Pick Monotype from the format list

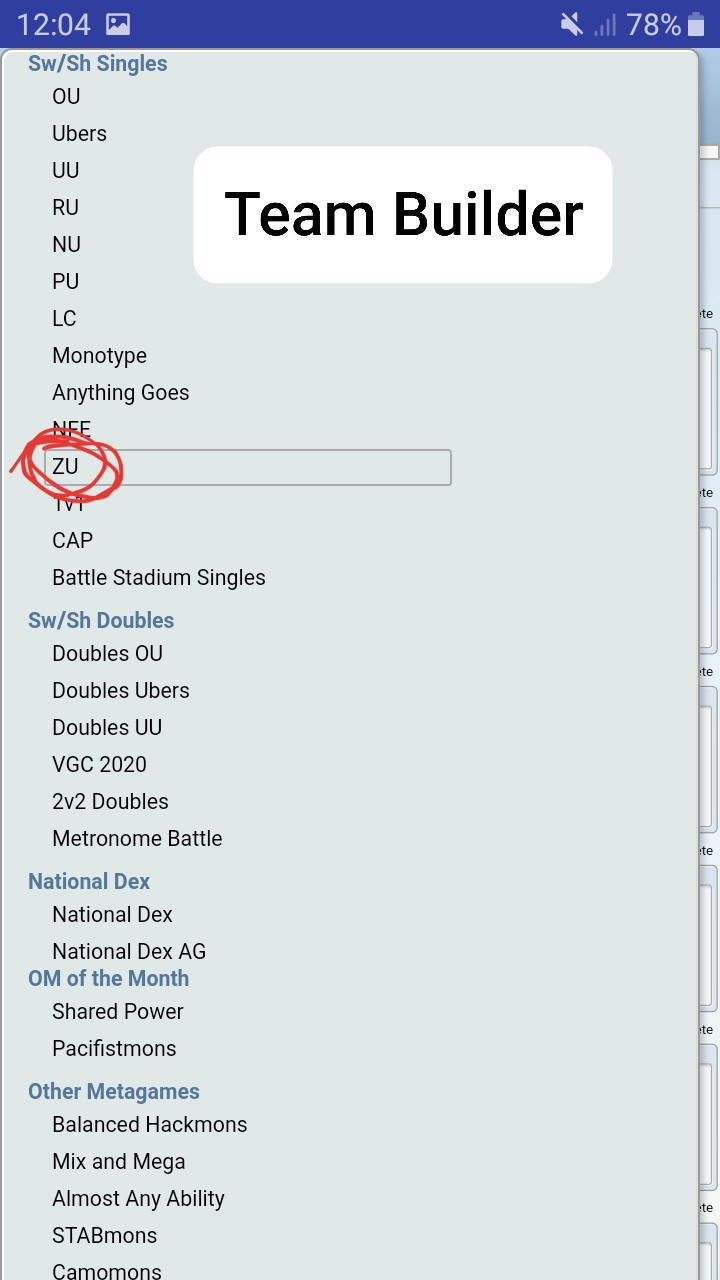[x=99, y=356]
